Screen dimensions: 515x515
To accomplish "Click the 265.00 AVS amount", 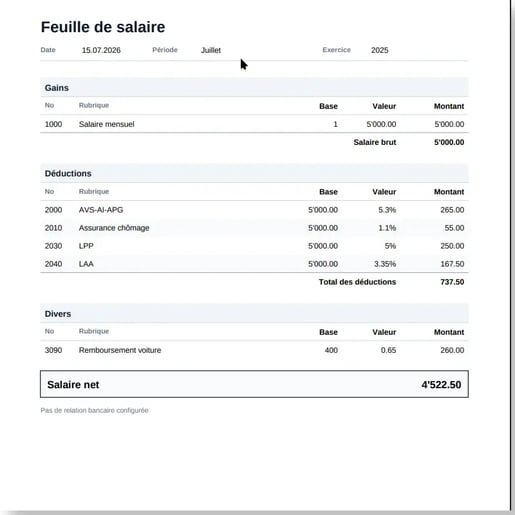I will point(452,210).
